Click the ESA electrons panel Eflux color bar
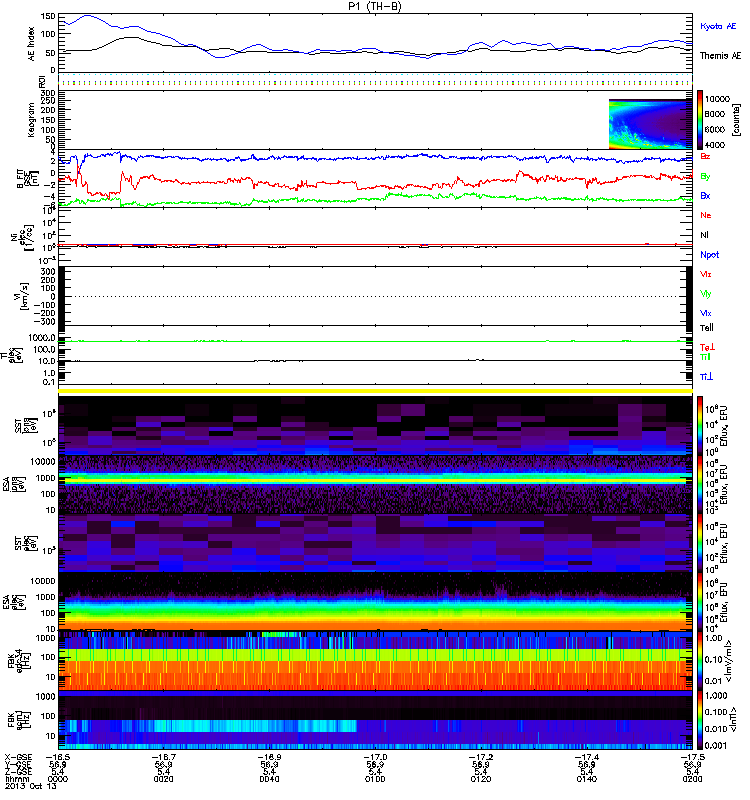 tap(700, 602)
